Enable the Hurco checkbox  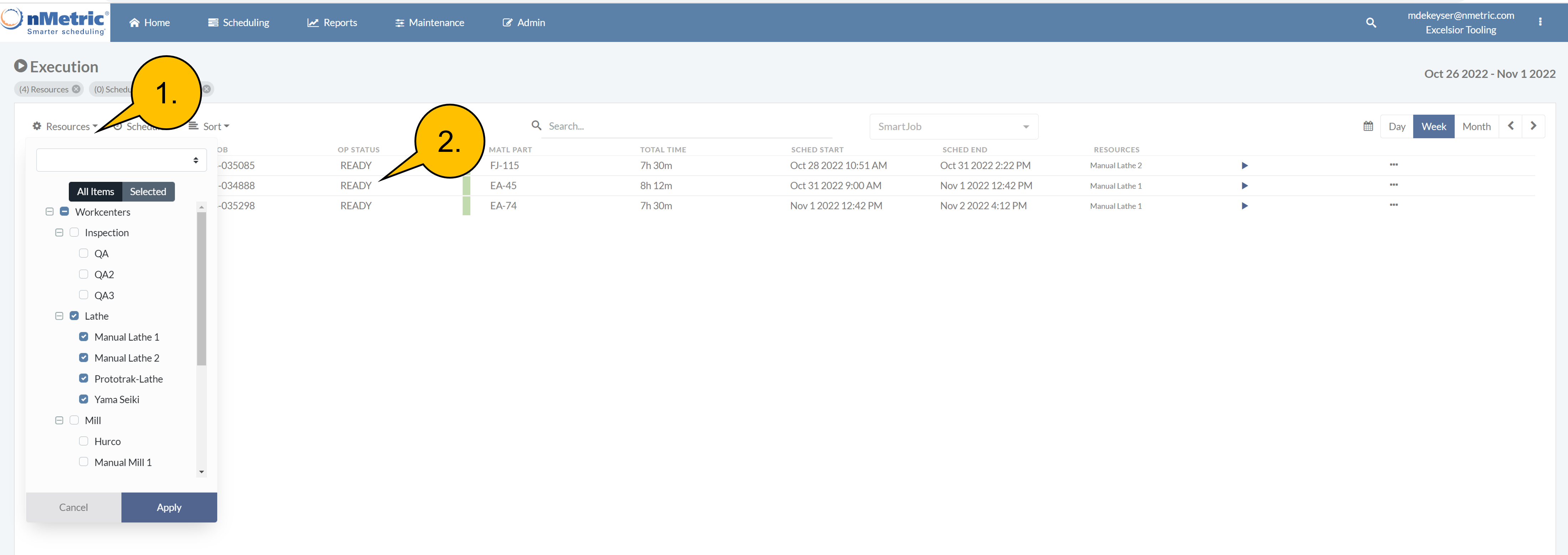[x=83, y=441]
